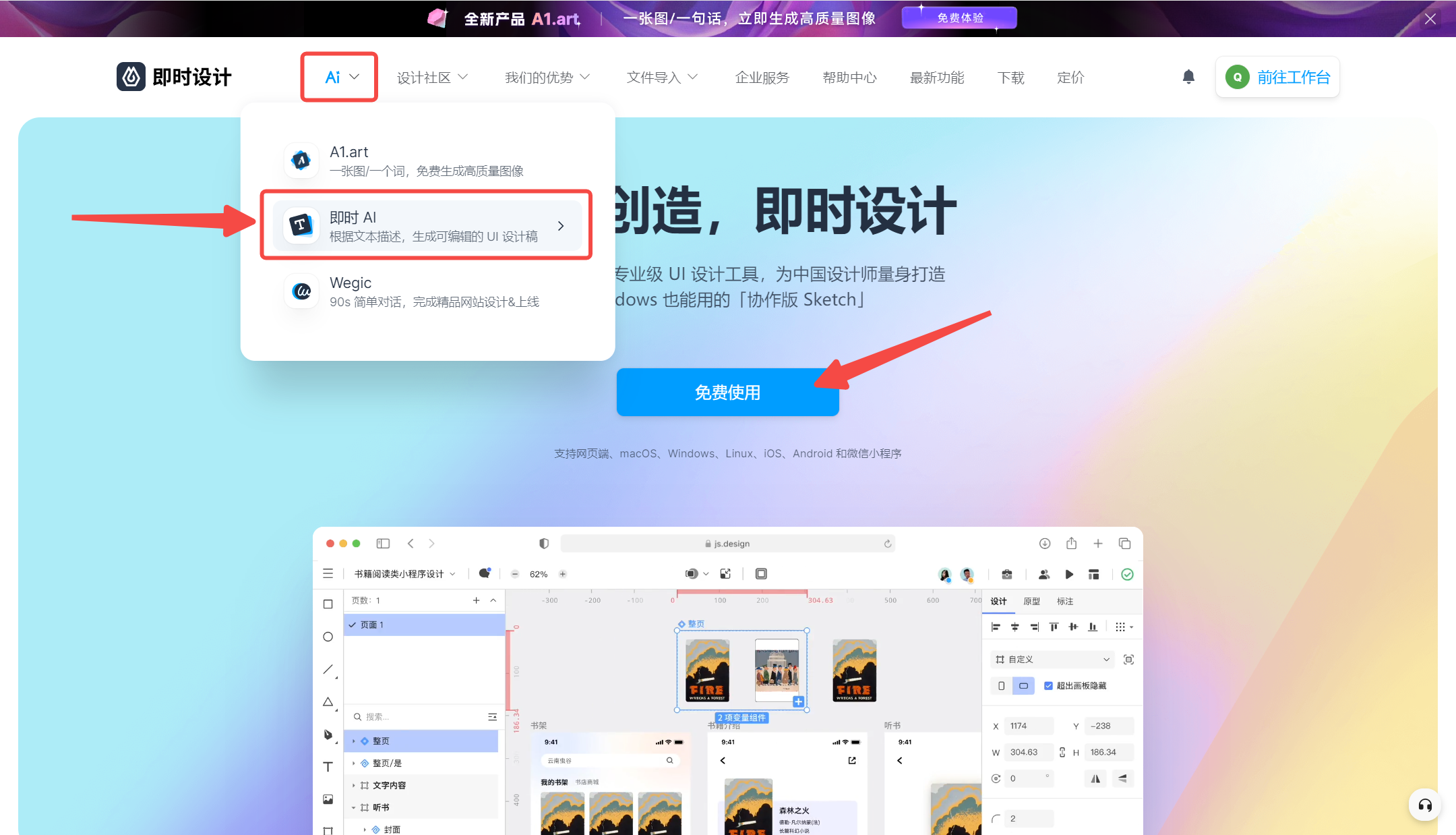The width and height of the screenshot is (1456, 835).
Task: Select the triangle polygon tool
Action: pos(328,702)
